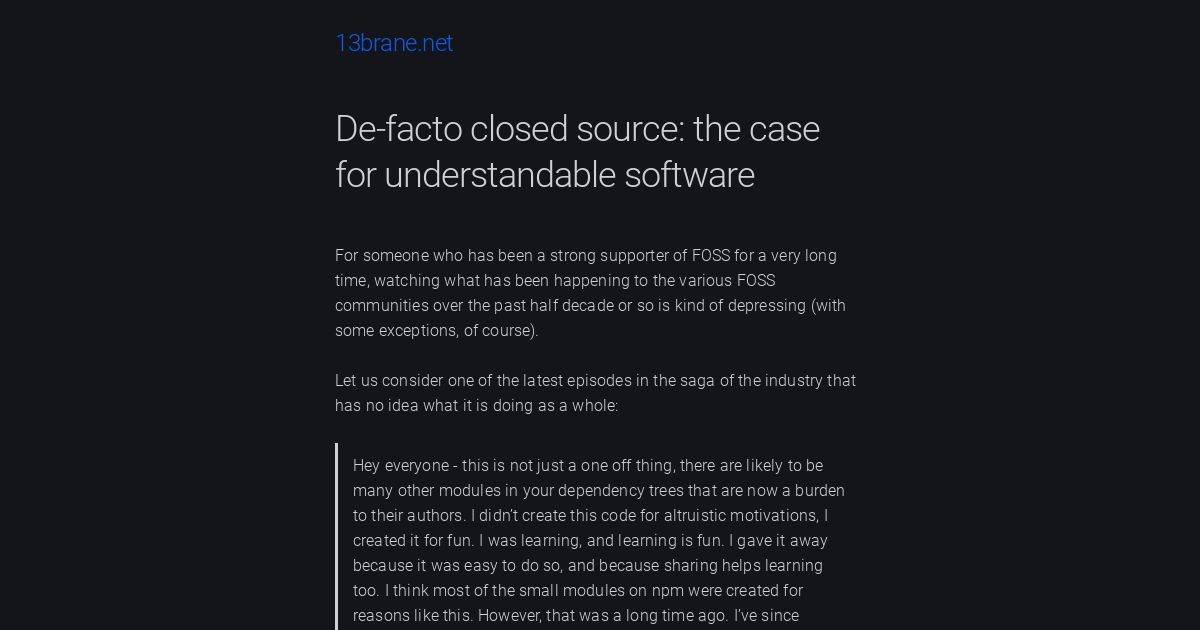This screenshot has height=630, width=1200.
Task: Click the blockquote's vertical left border bar
Action: 336,536
